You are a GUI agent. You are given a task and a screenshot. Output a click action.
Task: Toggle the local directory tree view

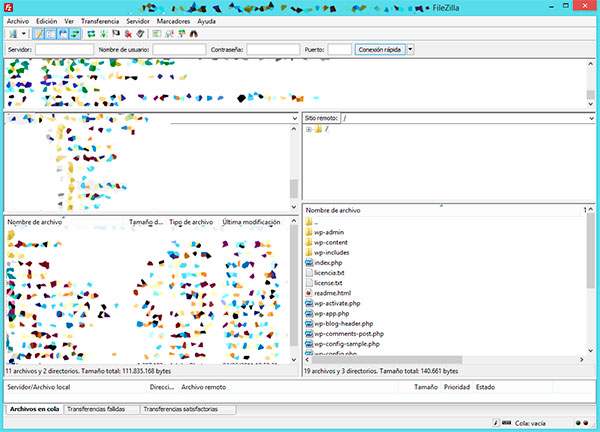point(51,34)
